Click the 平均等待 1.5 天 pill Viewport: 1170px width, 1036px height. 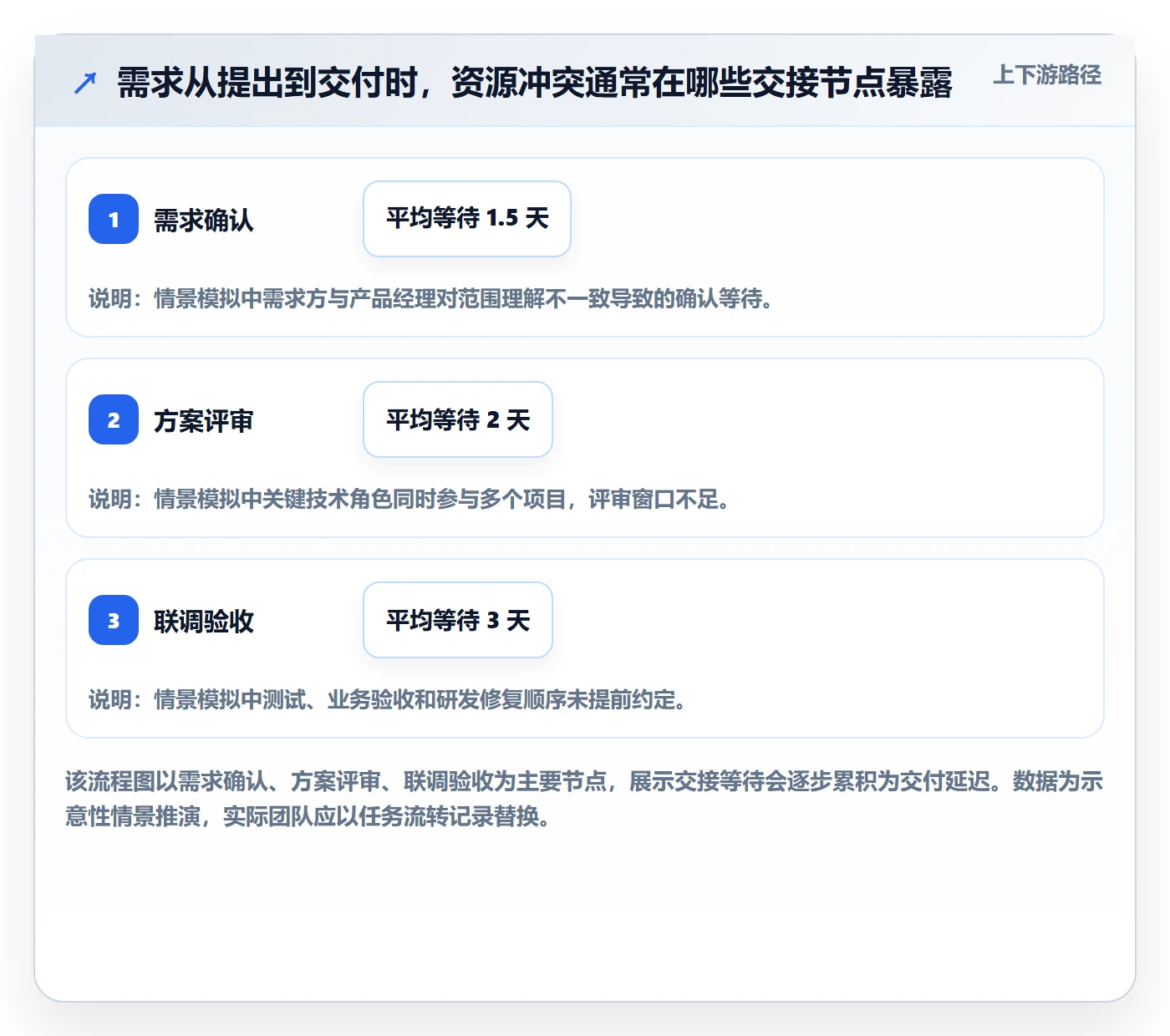point(467,219)
